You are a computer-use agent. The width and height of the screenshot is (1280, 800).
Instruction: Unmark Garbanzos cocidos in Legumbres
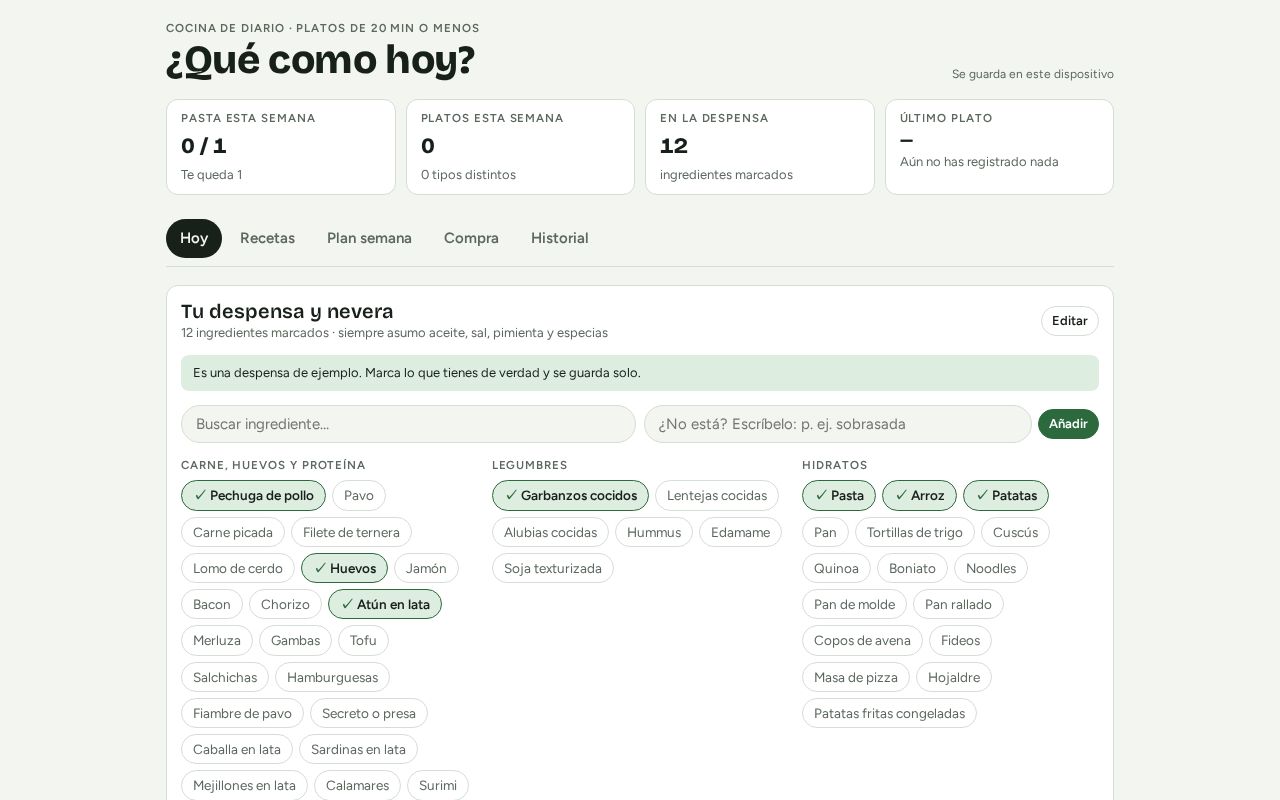click(x=570, y=496)
